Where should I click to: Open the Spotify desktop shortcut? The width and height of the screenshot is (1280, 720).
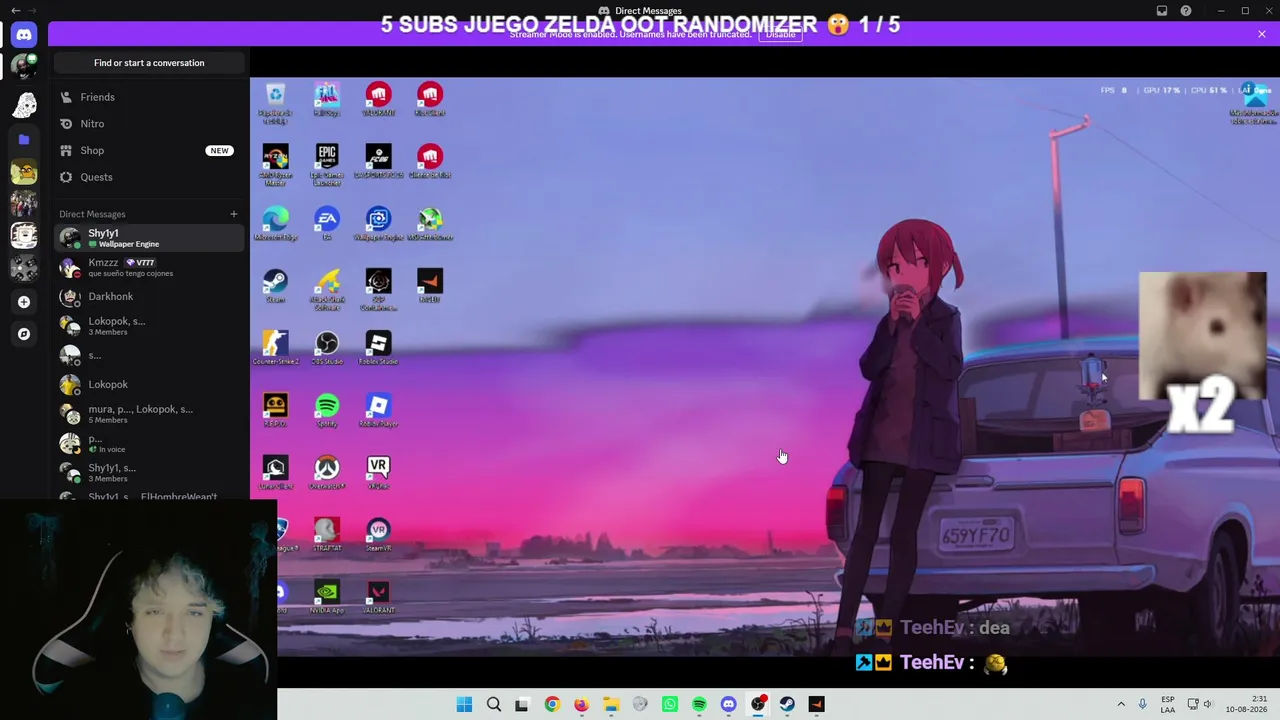pyautogui.click(x=327, y=409)
